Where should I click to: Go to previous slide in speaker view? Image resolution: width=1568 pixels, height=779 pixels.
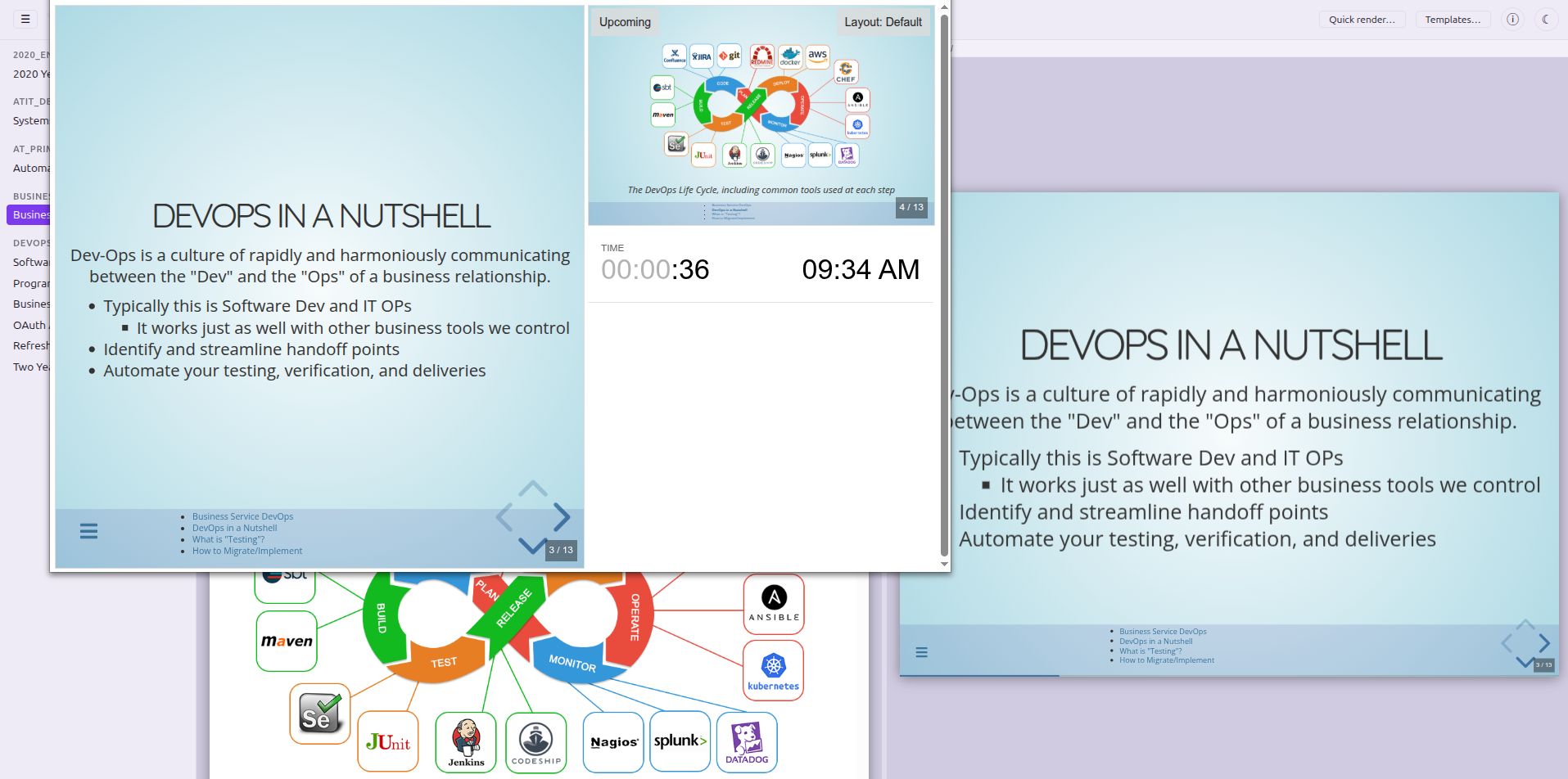point(504,517)
